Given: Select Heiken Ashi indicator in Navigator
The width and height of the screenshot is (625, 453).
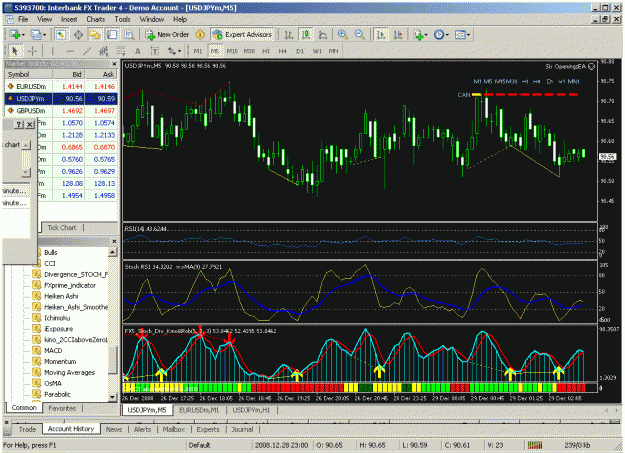Looking at the screenshot, I should tap(61, 296).
